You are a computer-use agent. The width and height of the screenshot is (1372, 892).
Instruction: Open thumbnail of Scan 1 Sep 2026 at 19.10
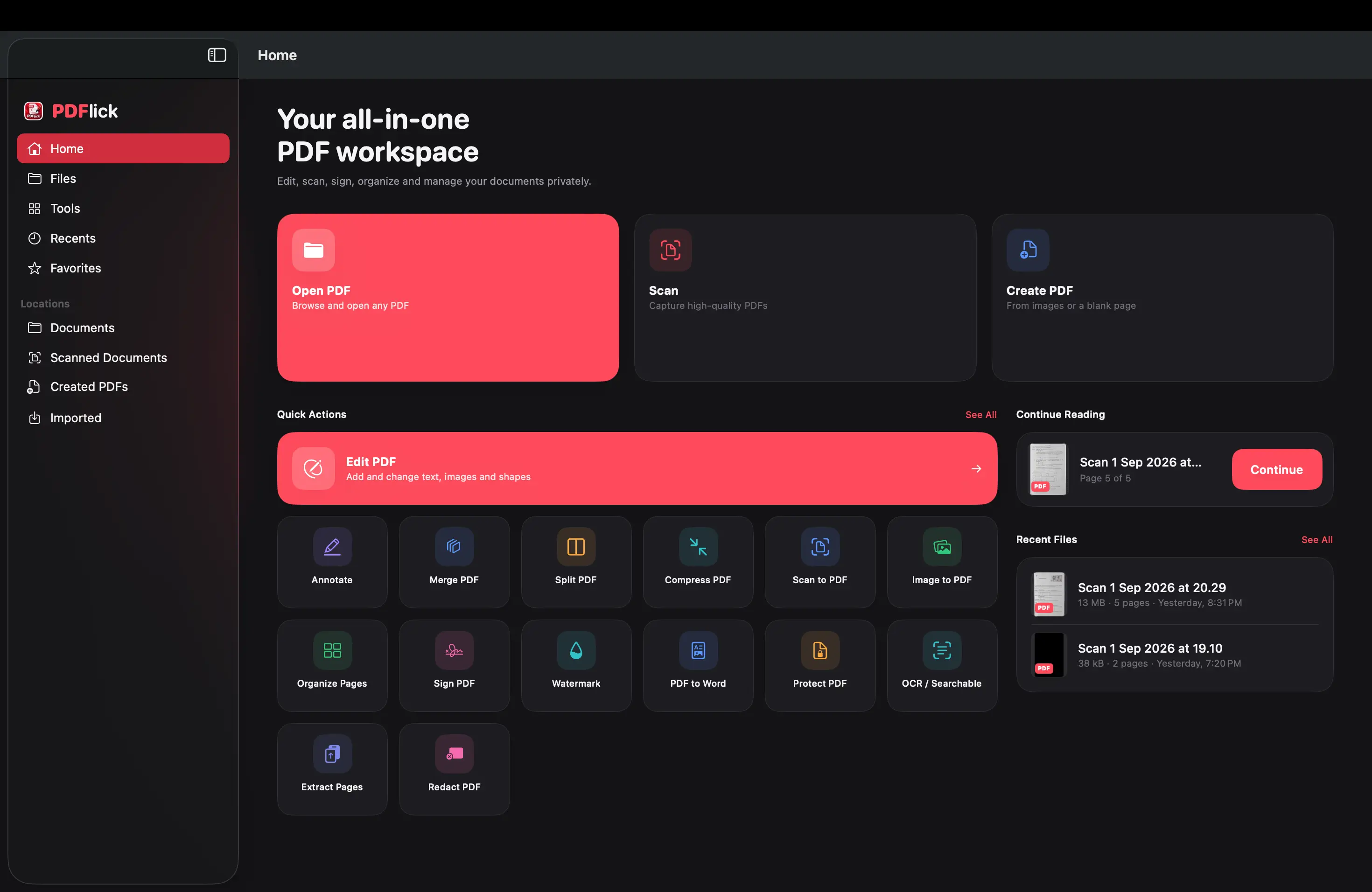click(x=1049, y=655)
